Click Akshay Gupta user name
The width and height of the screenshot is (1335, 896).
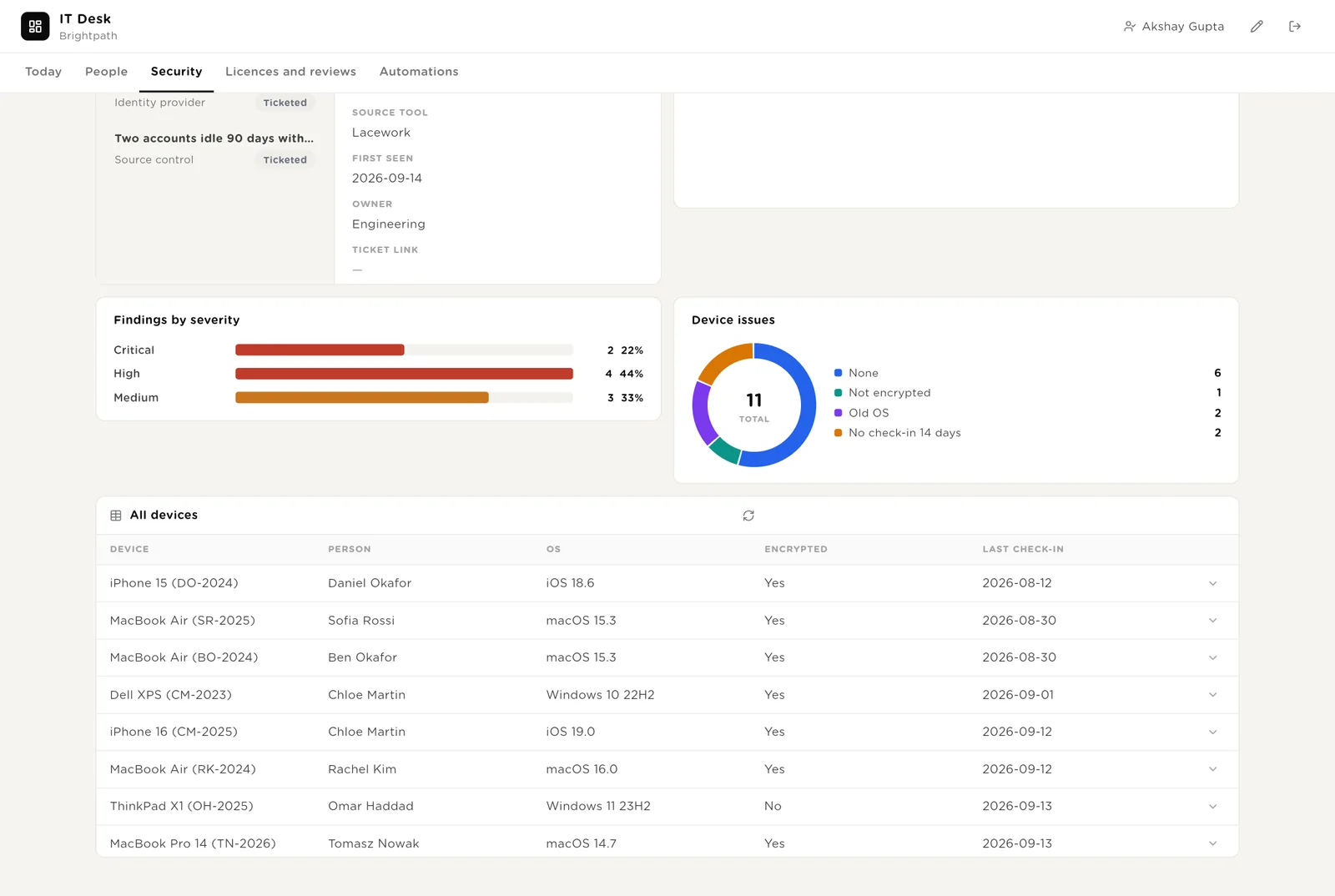[x=1182, y=27]
